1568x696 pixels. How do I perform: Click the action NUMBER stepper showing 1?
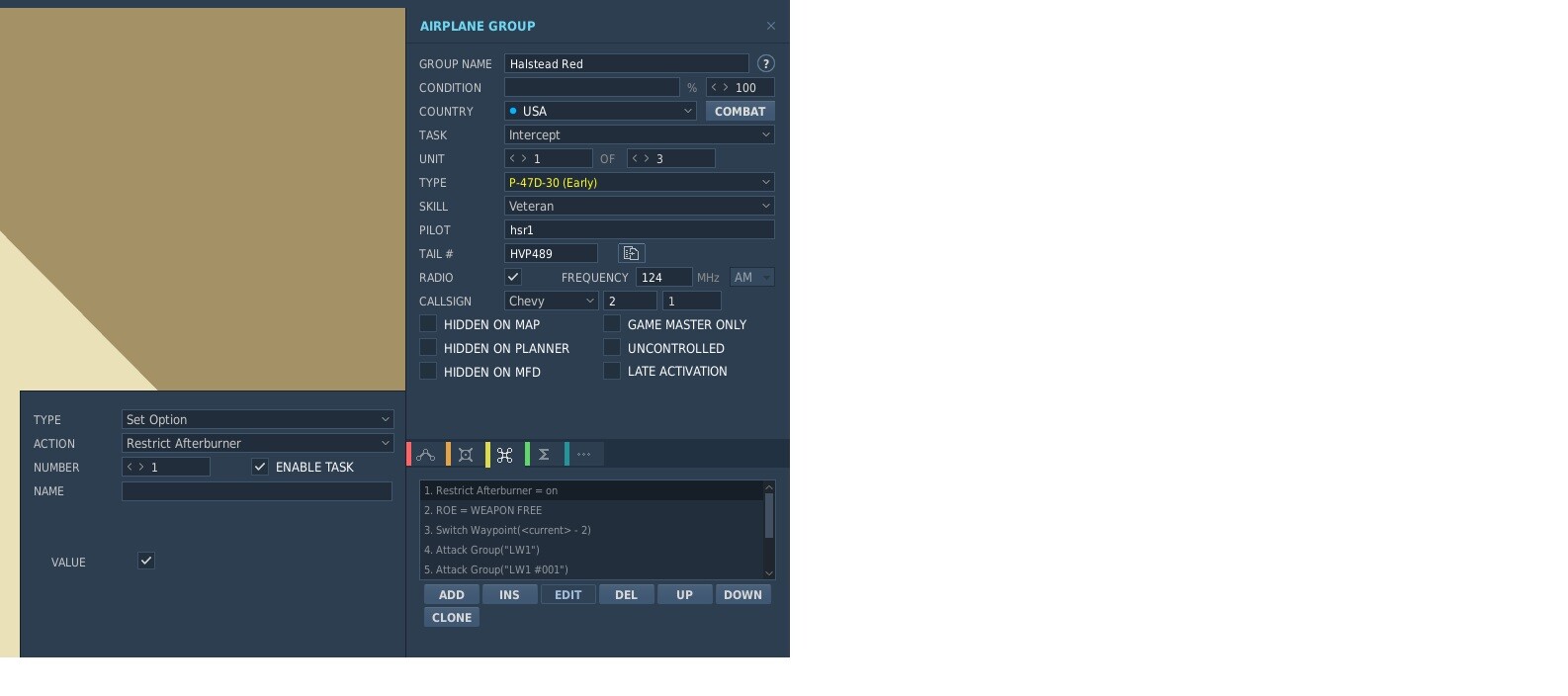(x=165, y=467)
